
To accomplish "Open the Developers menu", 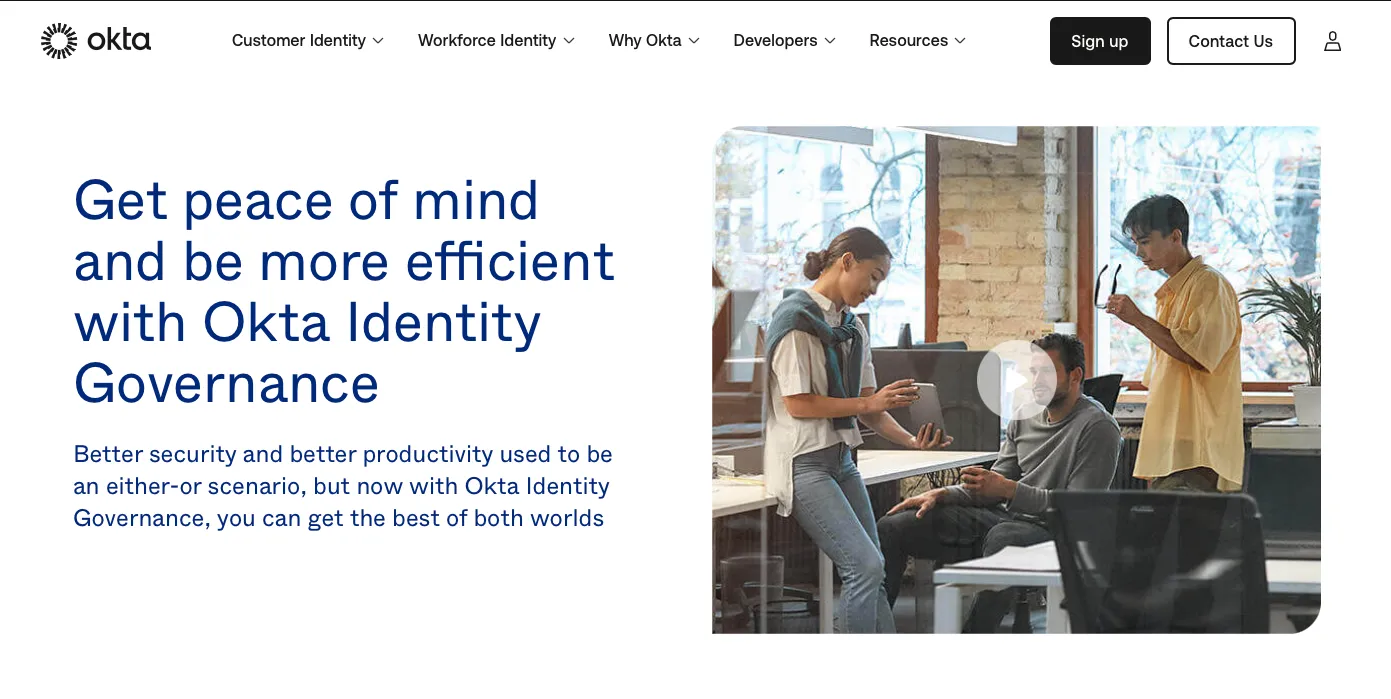I will point(785,41).
